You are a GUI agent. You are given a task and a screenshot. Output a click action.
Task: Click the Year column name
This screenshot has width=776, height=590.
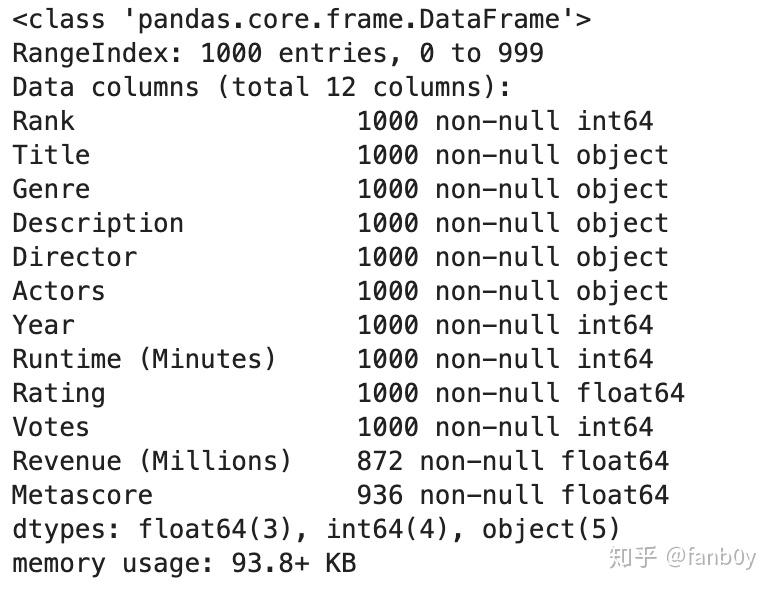click(x=43, y=325)
